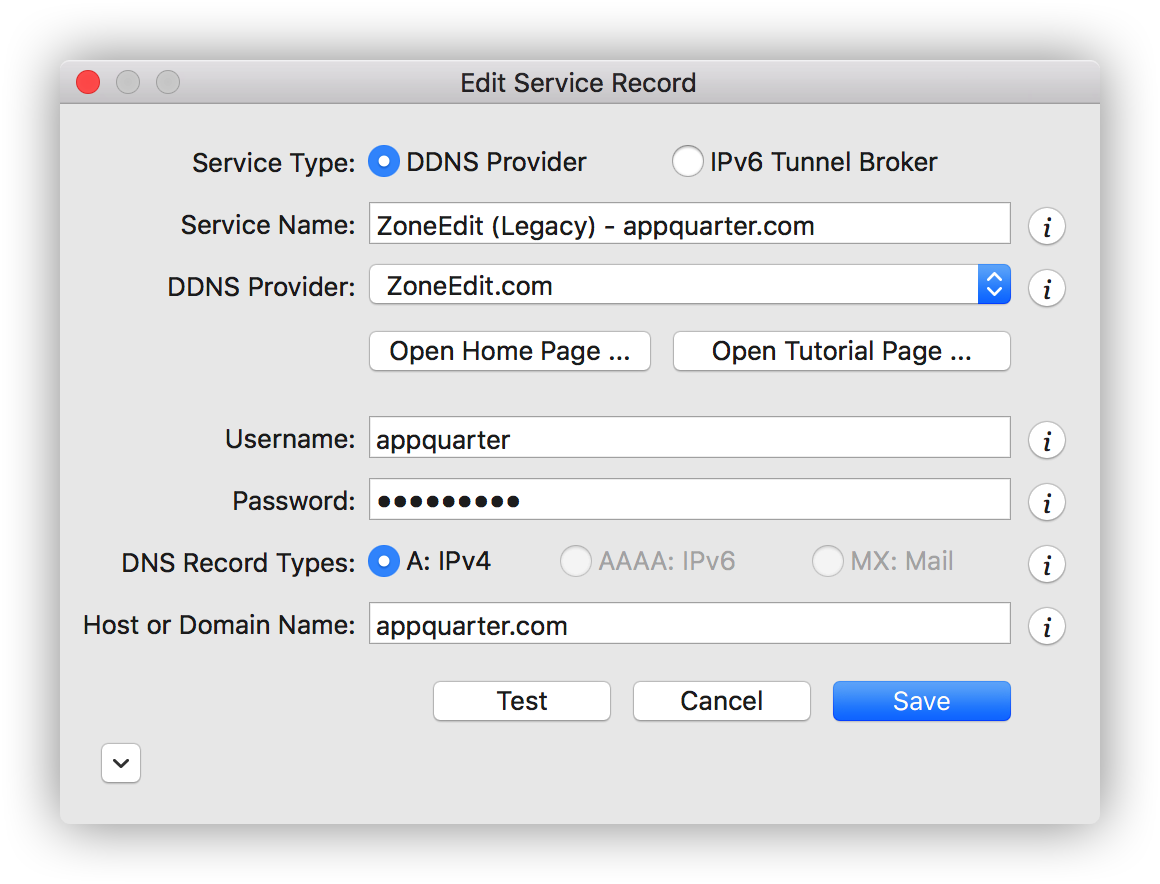1160x884 pixels.
Task: Open info icon for Username field
Action: (x=1046, y=440)
